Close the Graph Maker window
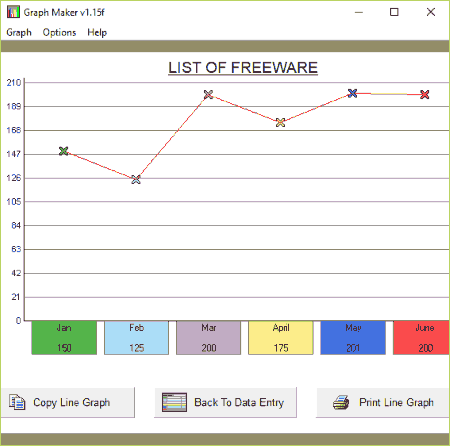The image size is (450, 446). tap(431, 12)
